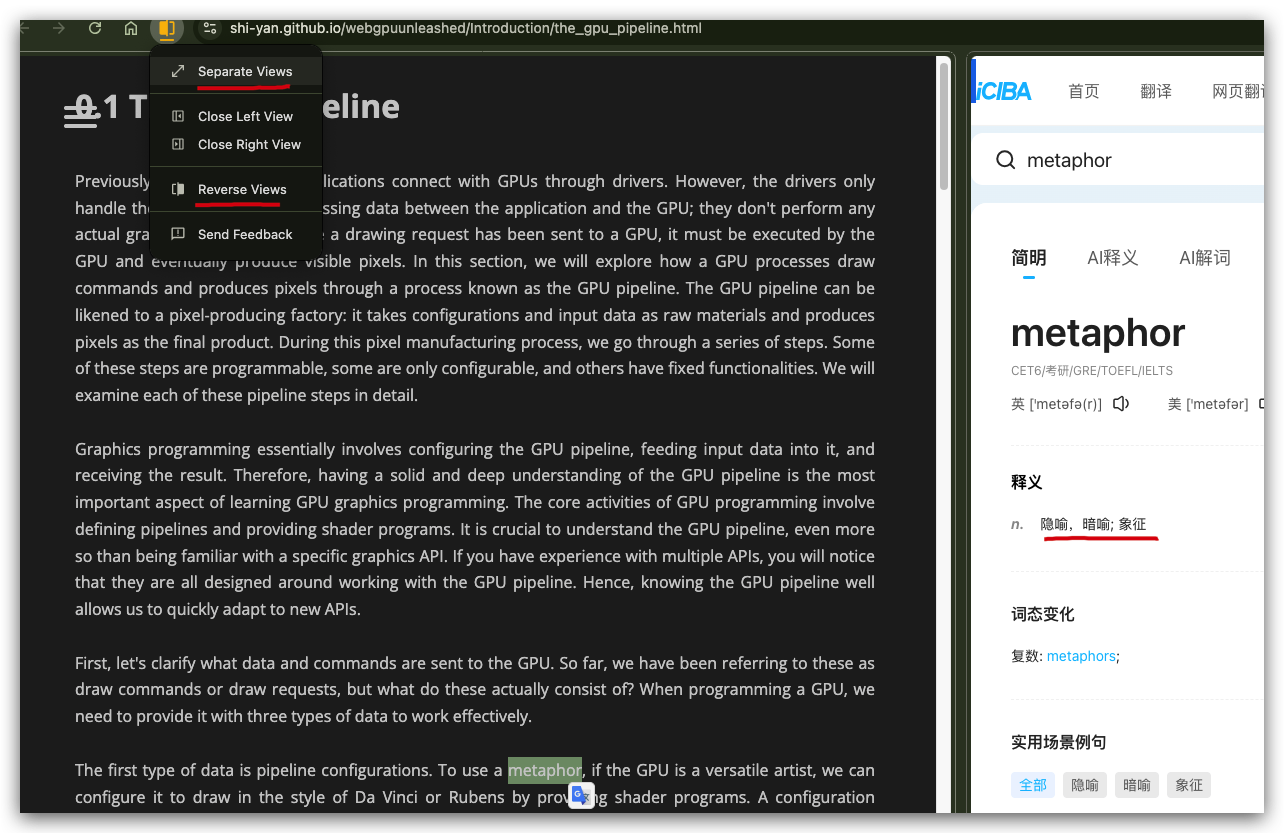This screenshot has width=1284, height=833.
Task: Click the Separate Views arrows icon
Action: point(178,72)
